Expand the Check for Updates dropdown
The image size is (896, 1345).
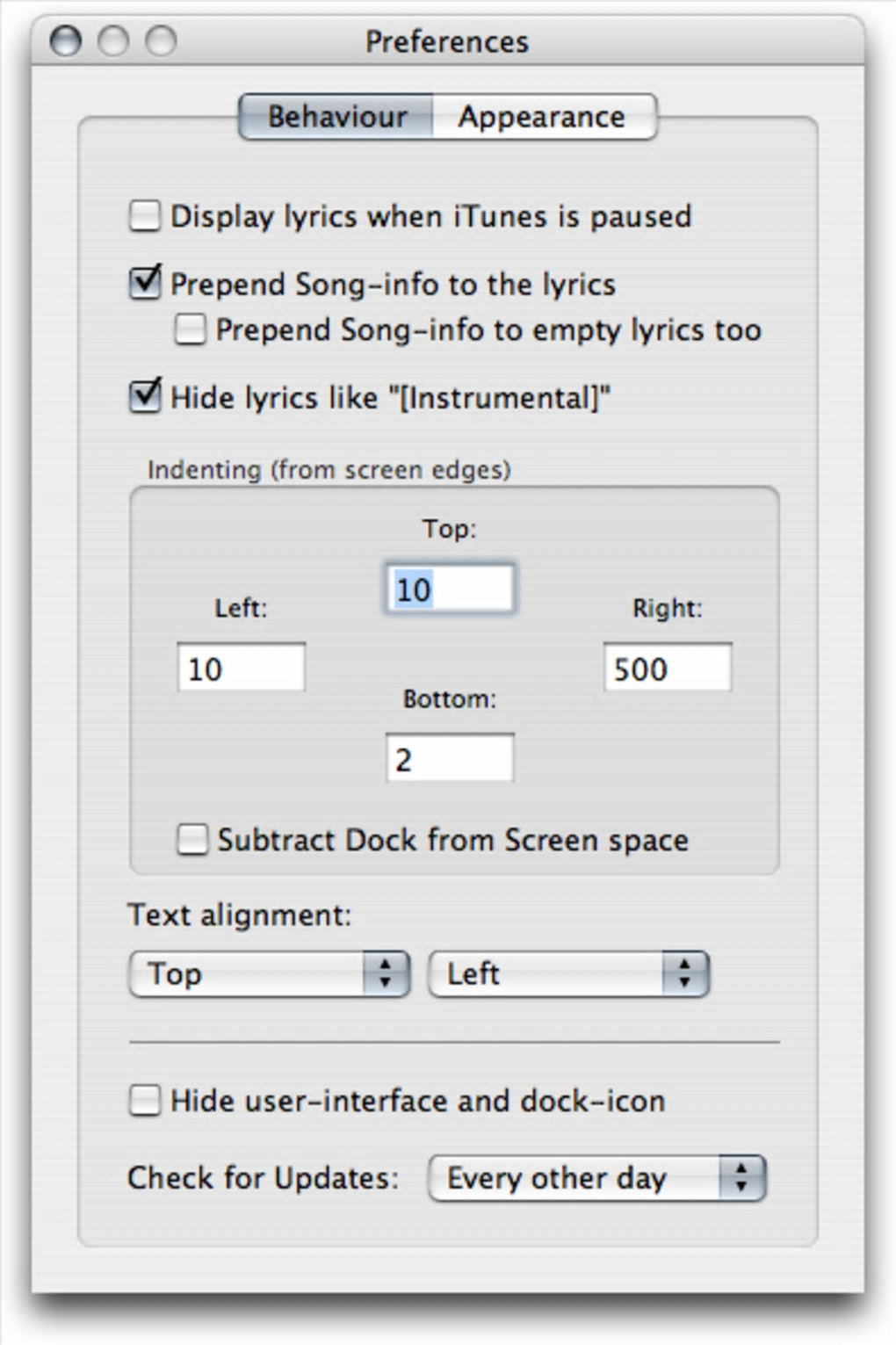(596, 1178)
